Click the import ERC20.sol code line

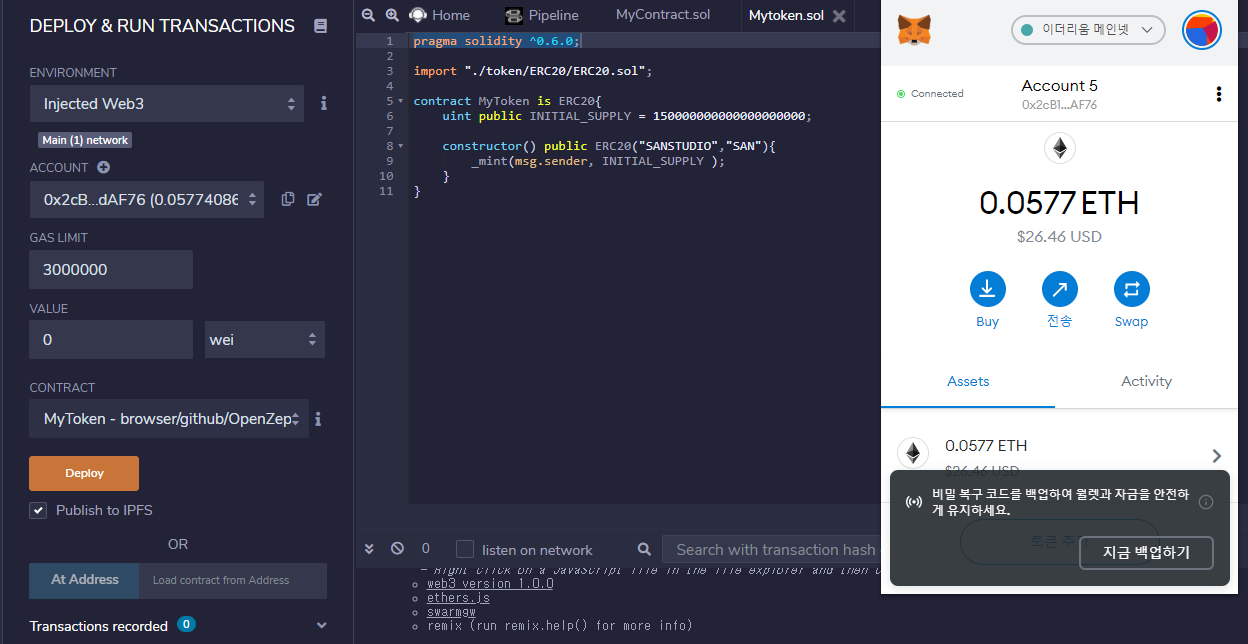[x=533, y=71]
